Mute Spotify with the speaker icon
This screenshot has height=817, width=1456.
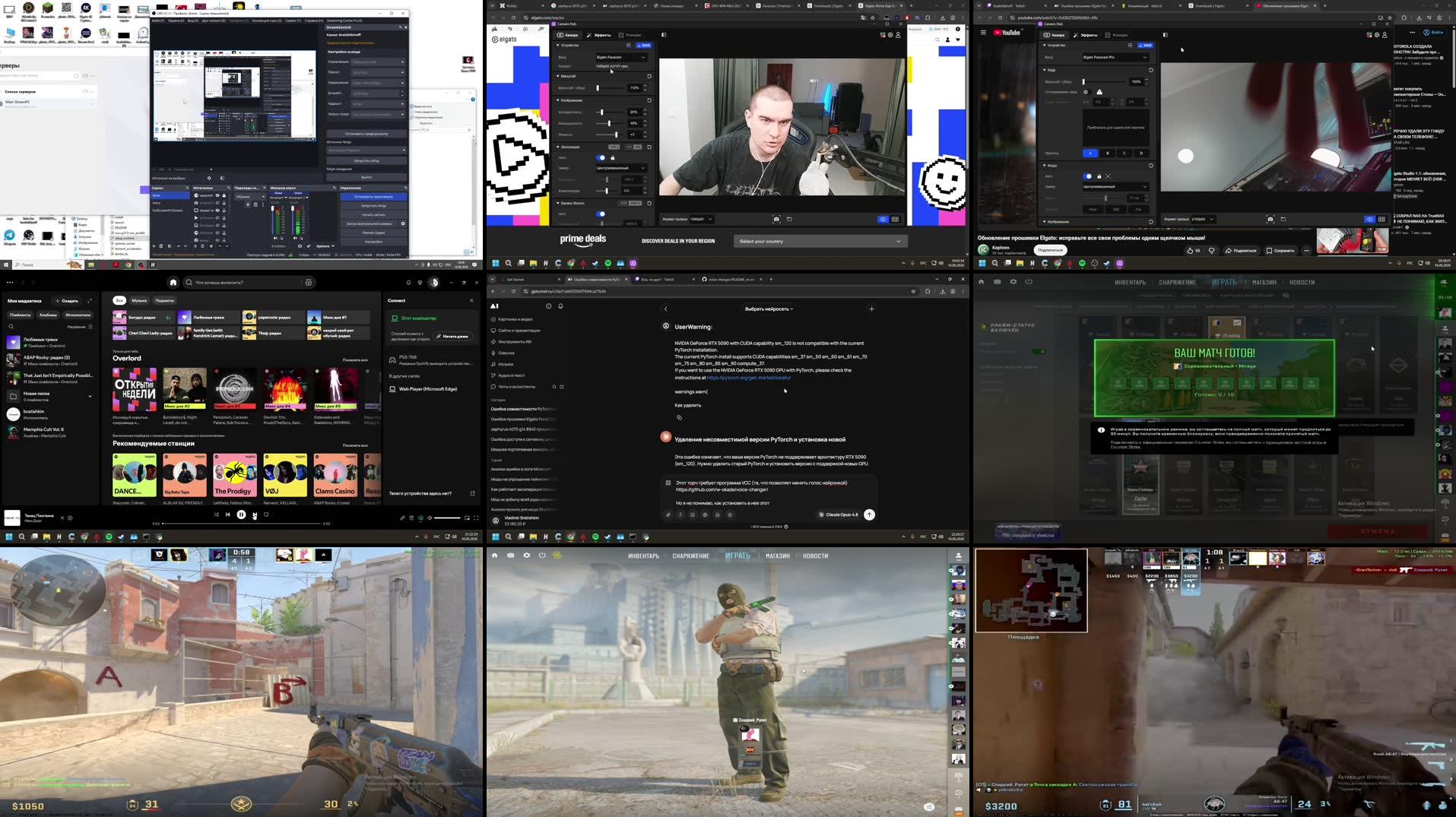point(430,518)
